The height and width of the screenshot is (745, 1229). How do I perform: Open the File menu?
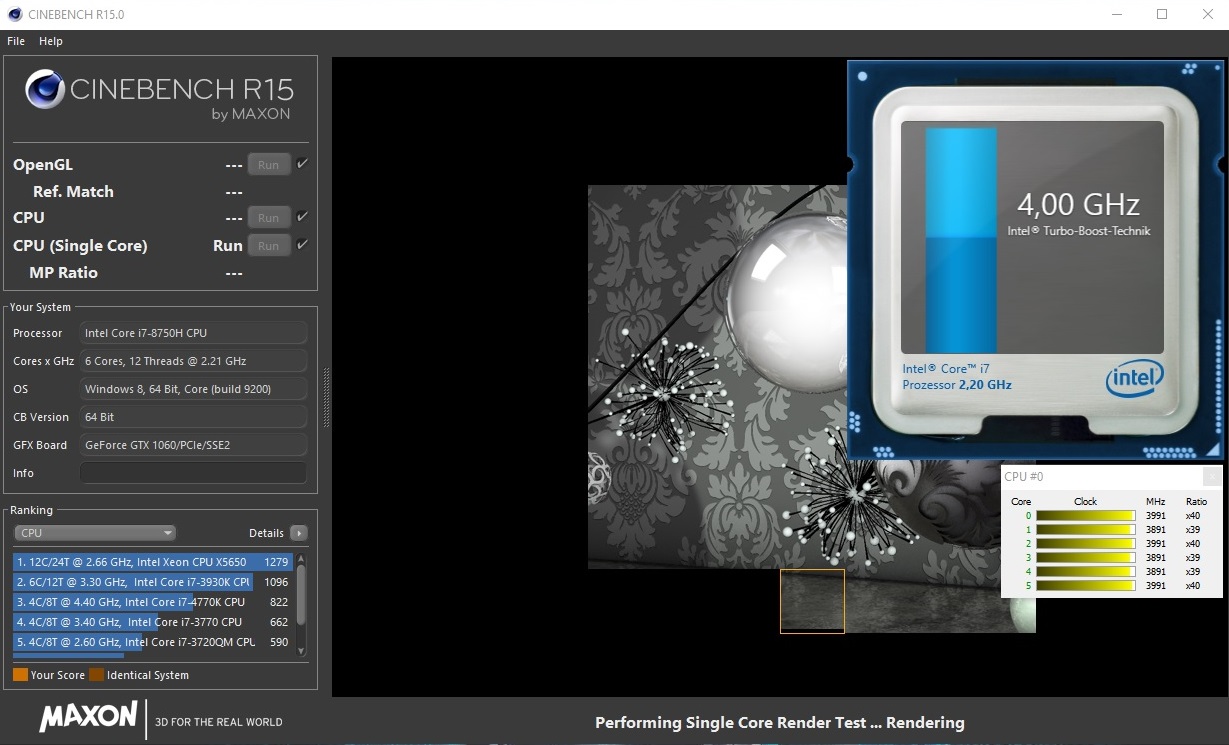(x=16, y=41)
